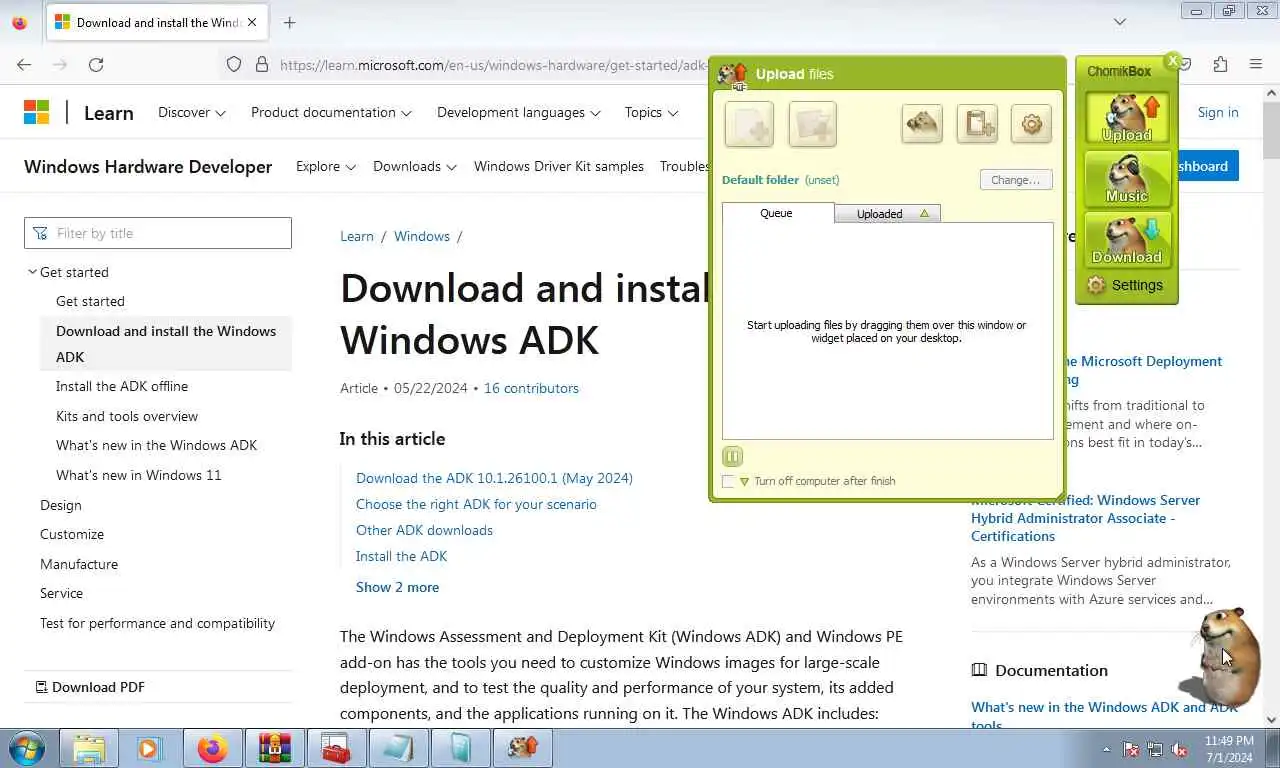
Task: Select Kits and tools overview
Action: click(x=127, y=416)
